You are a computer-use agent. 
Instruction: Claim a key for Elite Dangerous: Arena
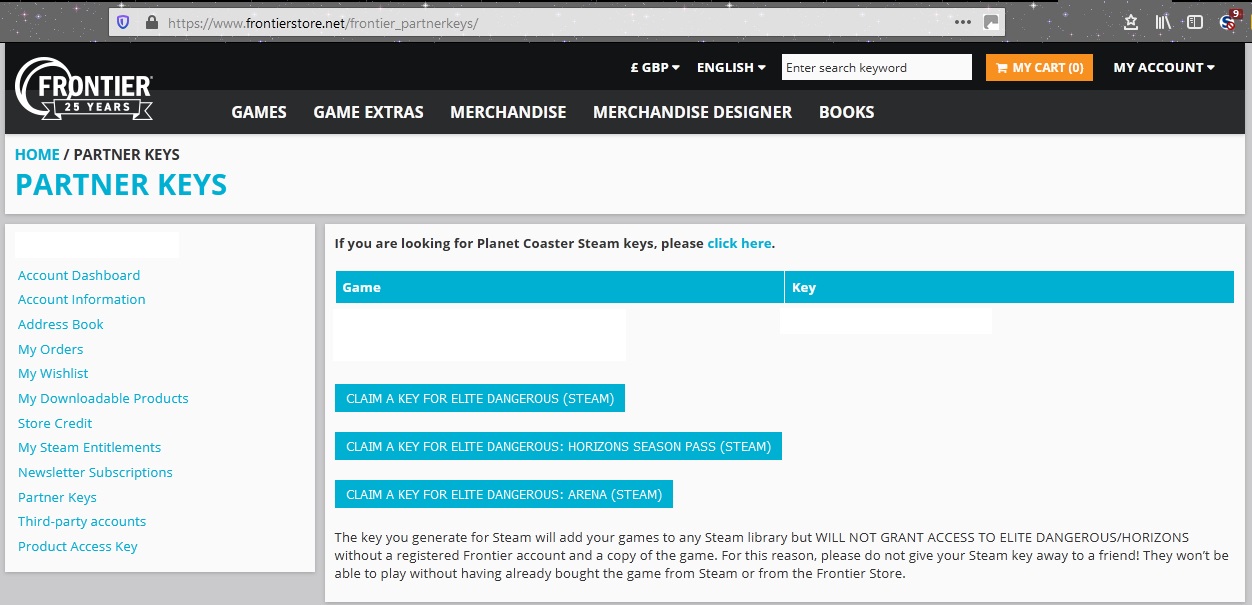tap(504, 494)
